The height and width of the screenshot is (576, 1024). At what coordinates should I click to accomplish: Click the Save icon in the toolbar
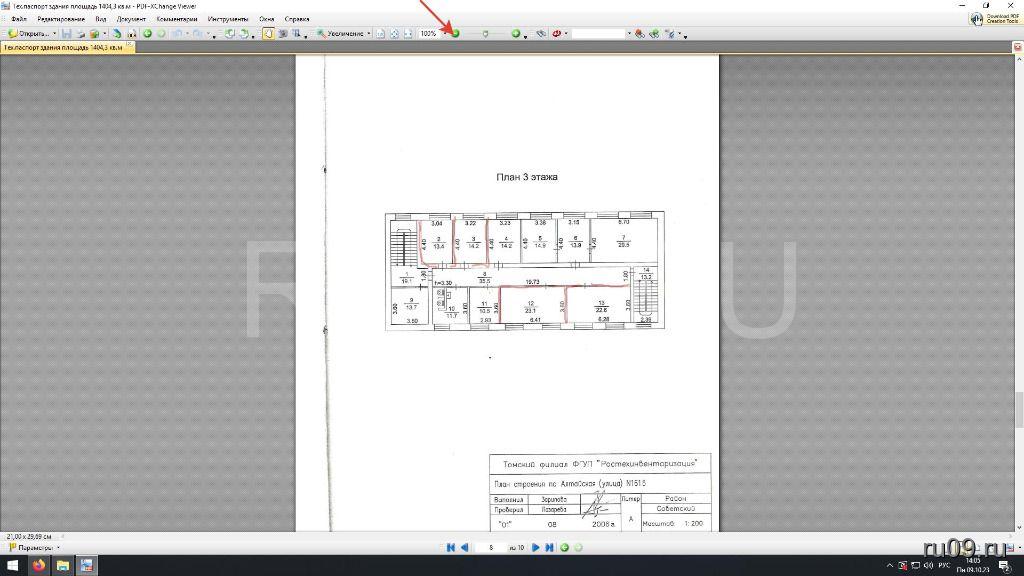(67, 33)
